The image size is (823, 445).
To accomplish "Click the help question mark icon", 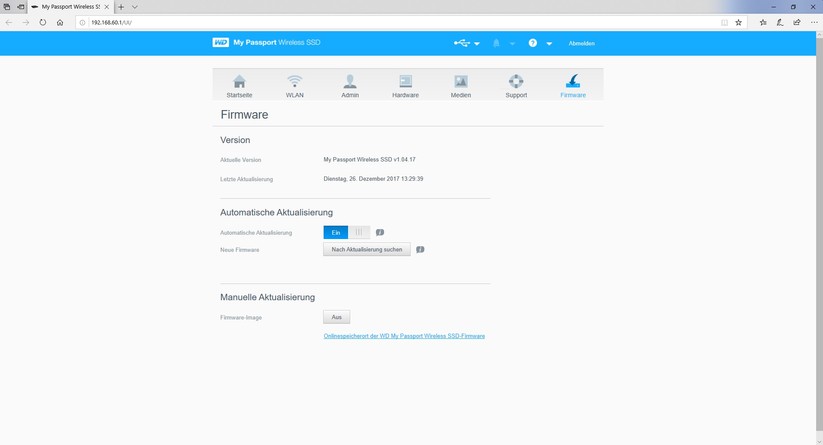I will pyautogui.click(x=533, y=43).
